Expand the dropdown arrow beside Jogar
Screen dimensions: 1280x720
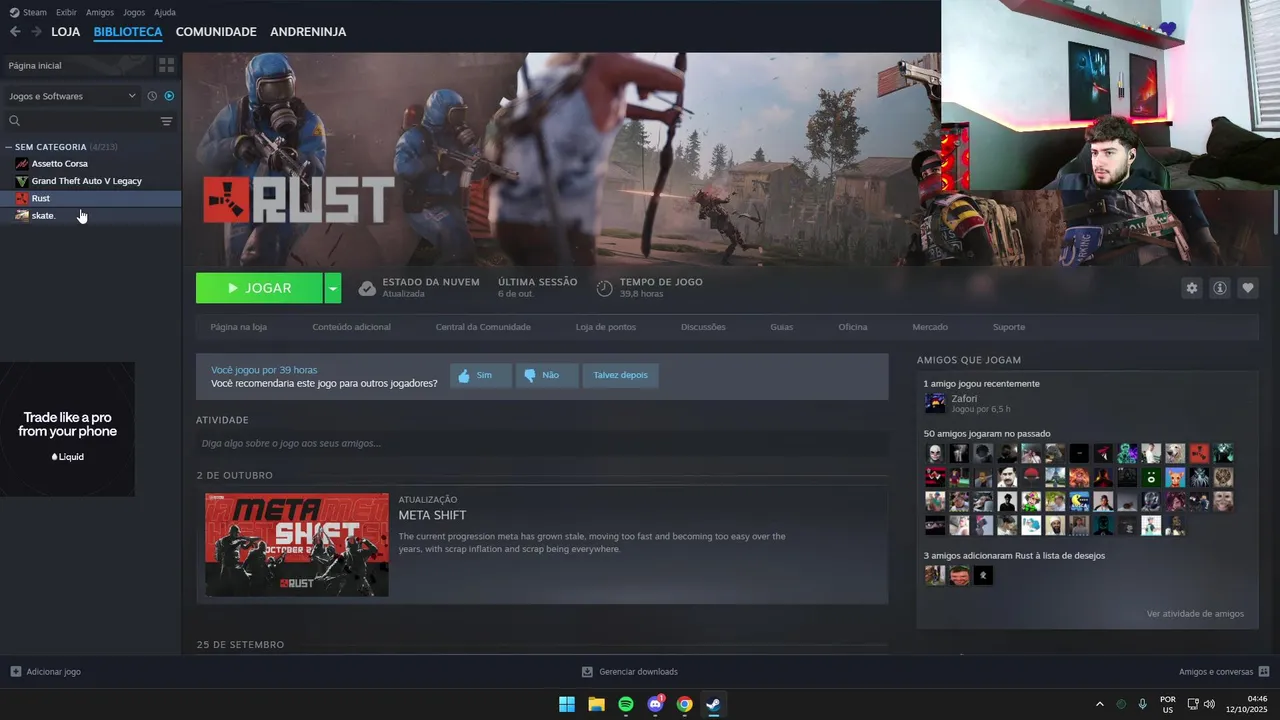(x=333, y=288)
